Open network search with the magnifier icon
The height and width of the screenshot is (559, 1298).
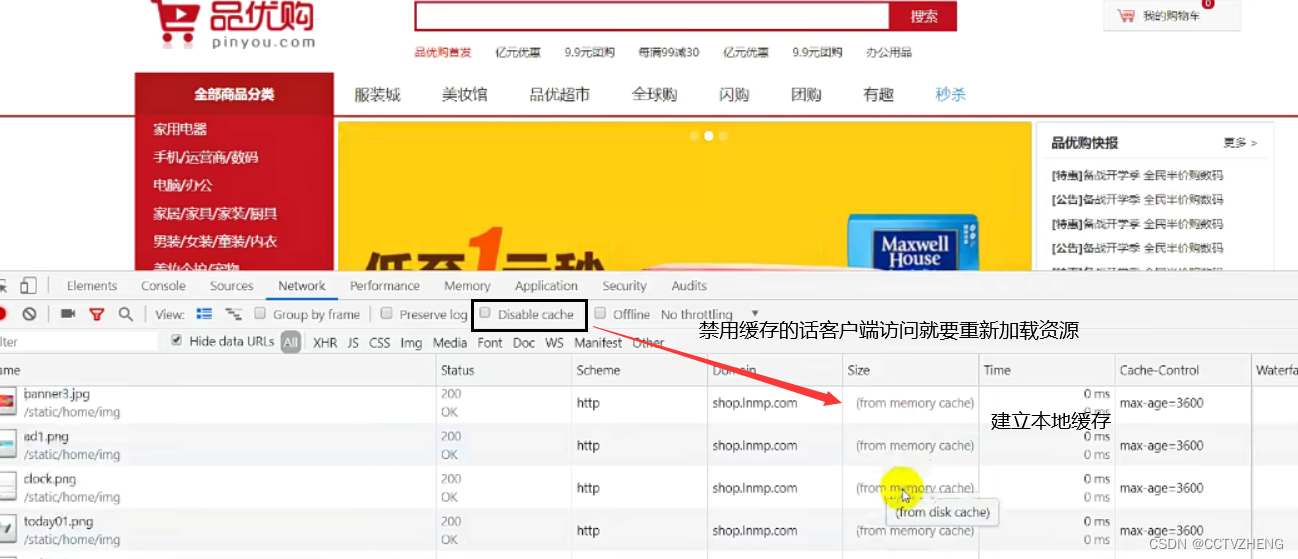(126, 314)
